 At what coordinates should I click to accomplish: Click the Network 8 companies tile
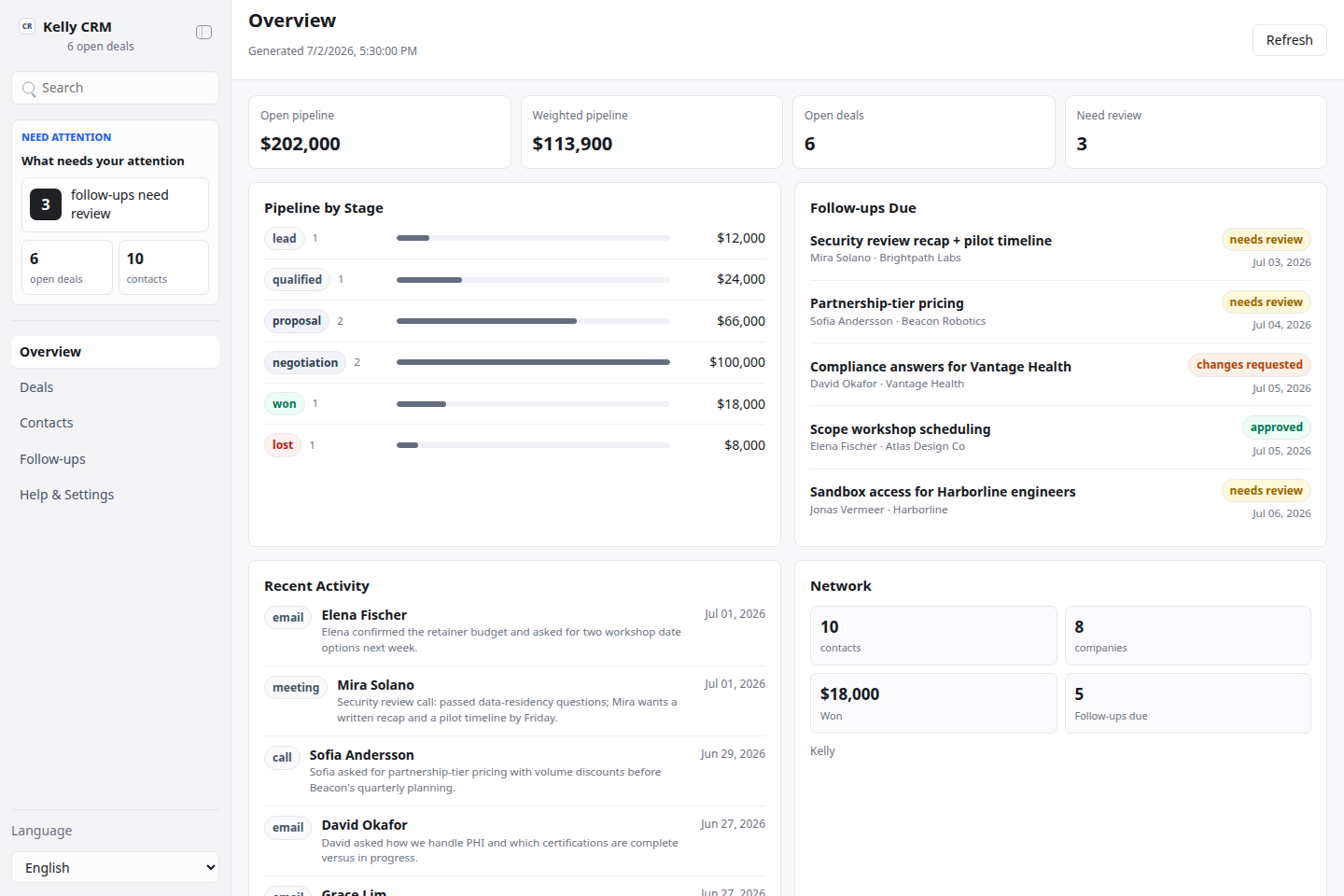pyautogui.click(x=1188, y=636)
